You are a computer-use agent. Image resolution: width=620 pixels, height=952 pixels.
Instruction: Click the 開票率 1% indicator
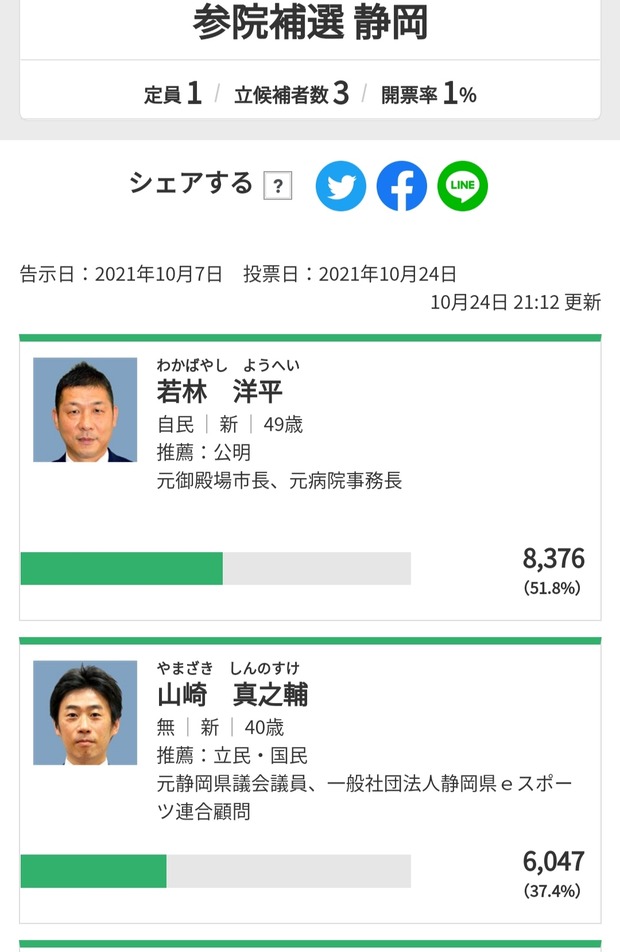pyautogui.click(x=428, y=94)
